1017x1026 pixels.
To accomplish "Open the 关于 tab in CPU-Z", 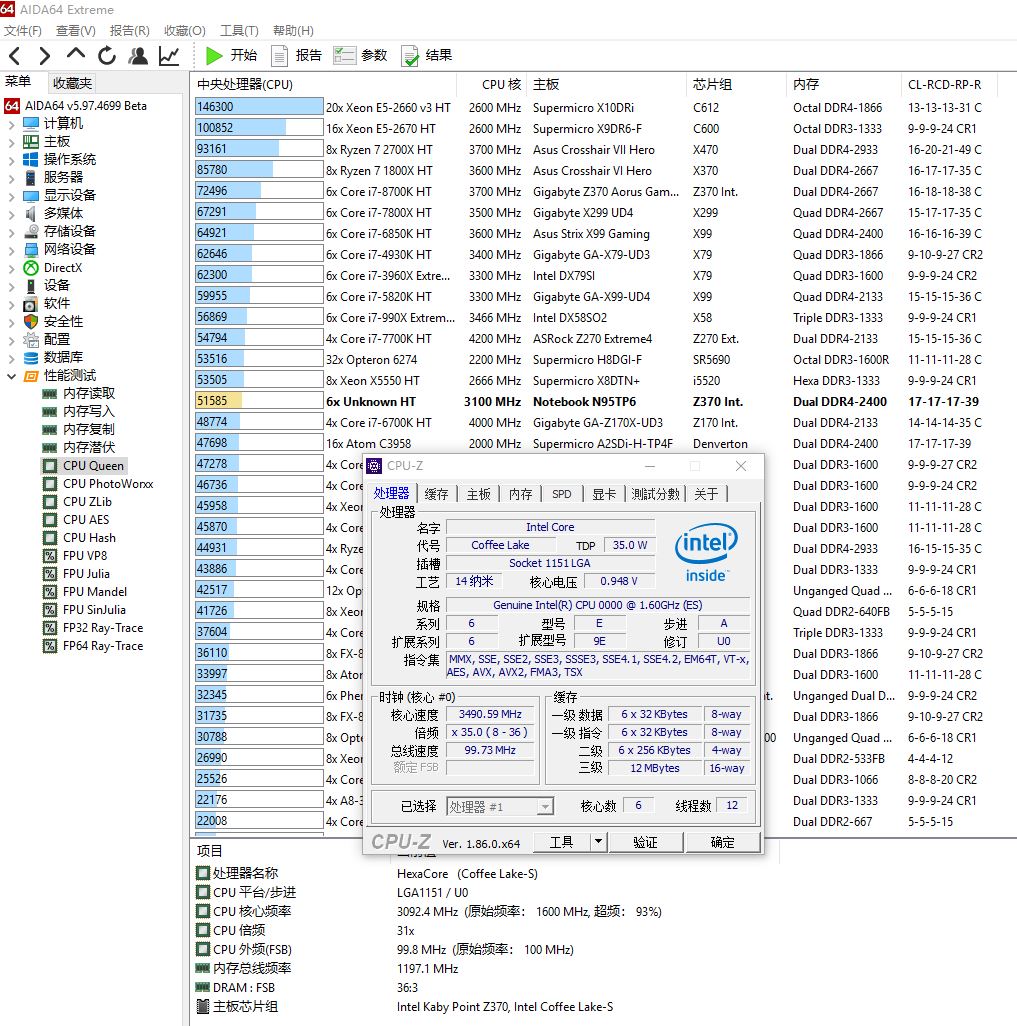I will pos(706,494).
